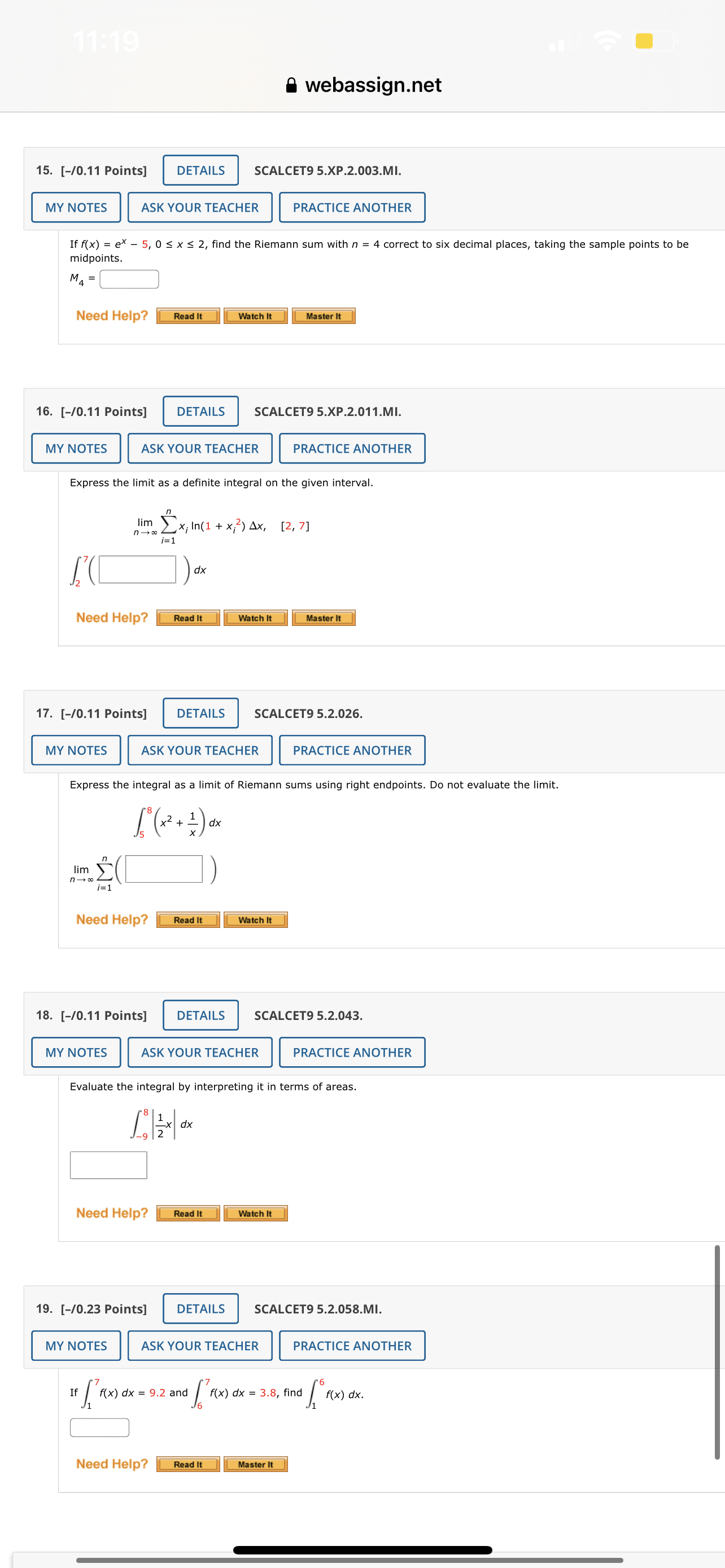
Task: Click PRACTICE ANOTHER for problem 19
Action: (x=352, y=1346)
